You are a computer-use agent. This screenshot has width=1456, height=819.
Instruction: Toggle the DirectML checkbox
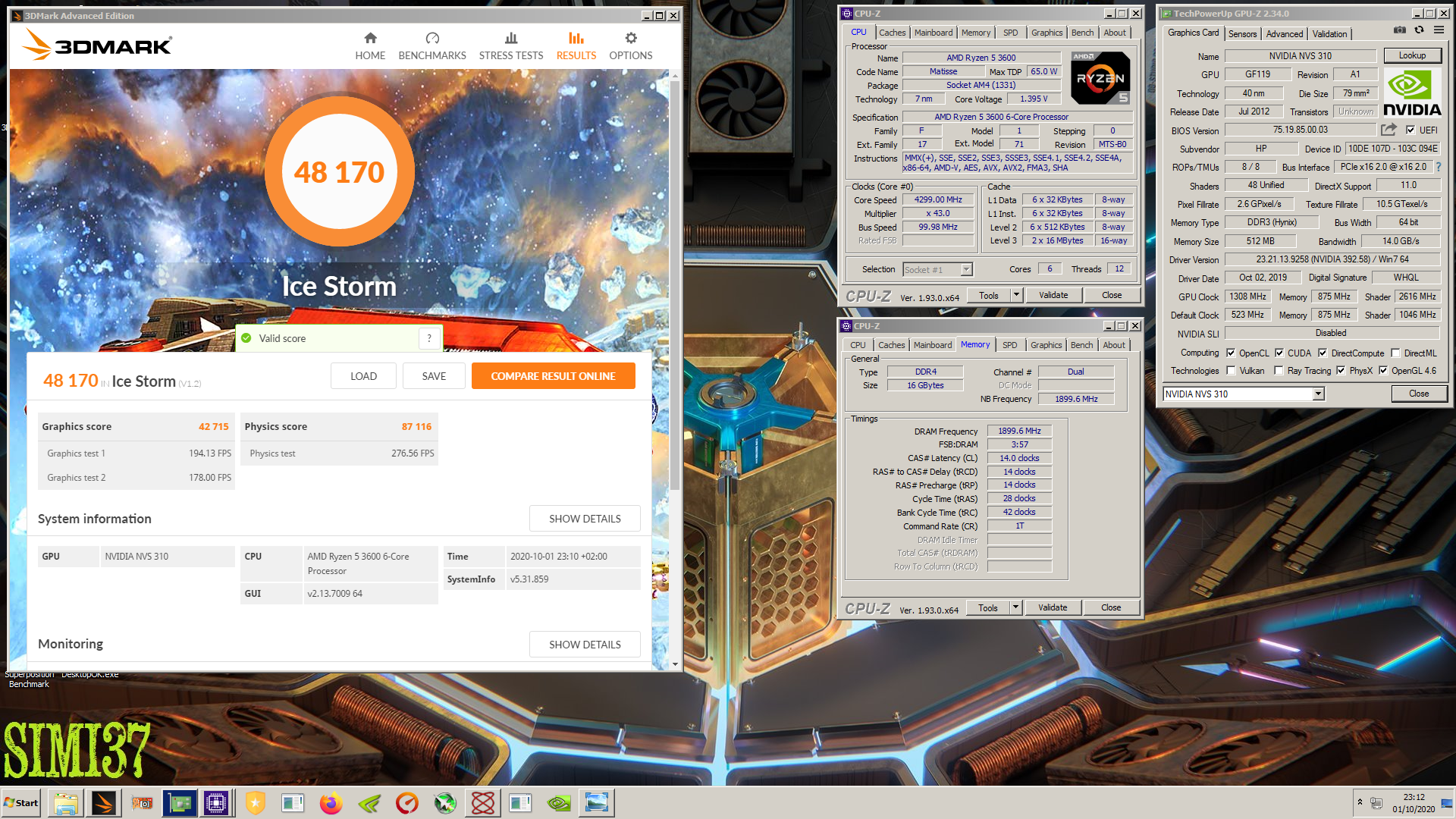coord(1395,353)
